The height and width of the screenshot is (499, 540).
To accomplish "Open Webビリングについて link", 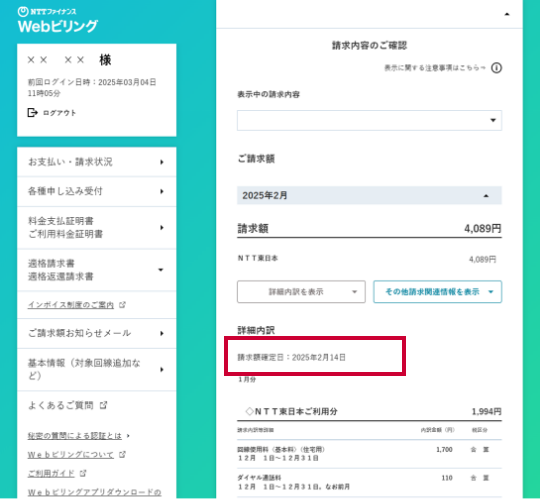I will coord(71,455).
